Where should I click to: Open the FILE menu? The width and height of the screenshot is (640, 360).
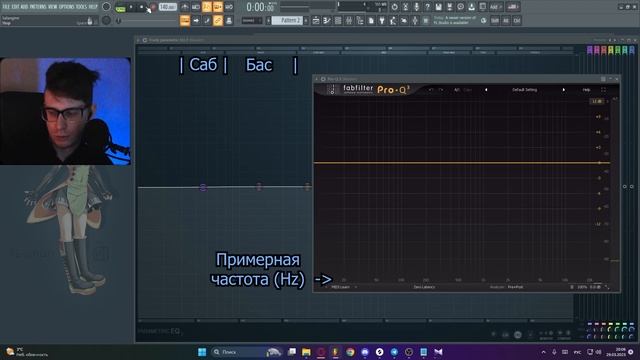click(x=7, y=7)
